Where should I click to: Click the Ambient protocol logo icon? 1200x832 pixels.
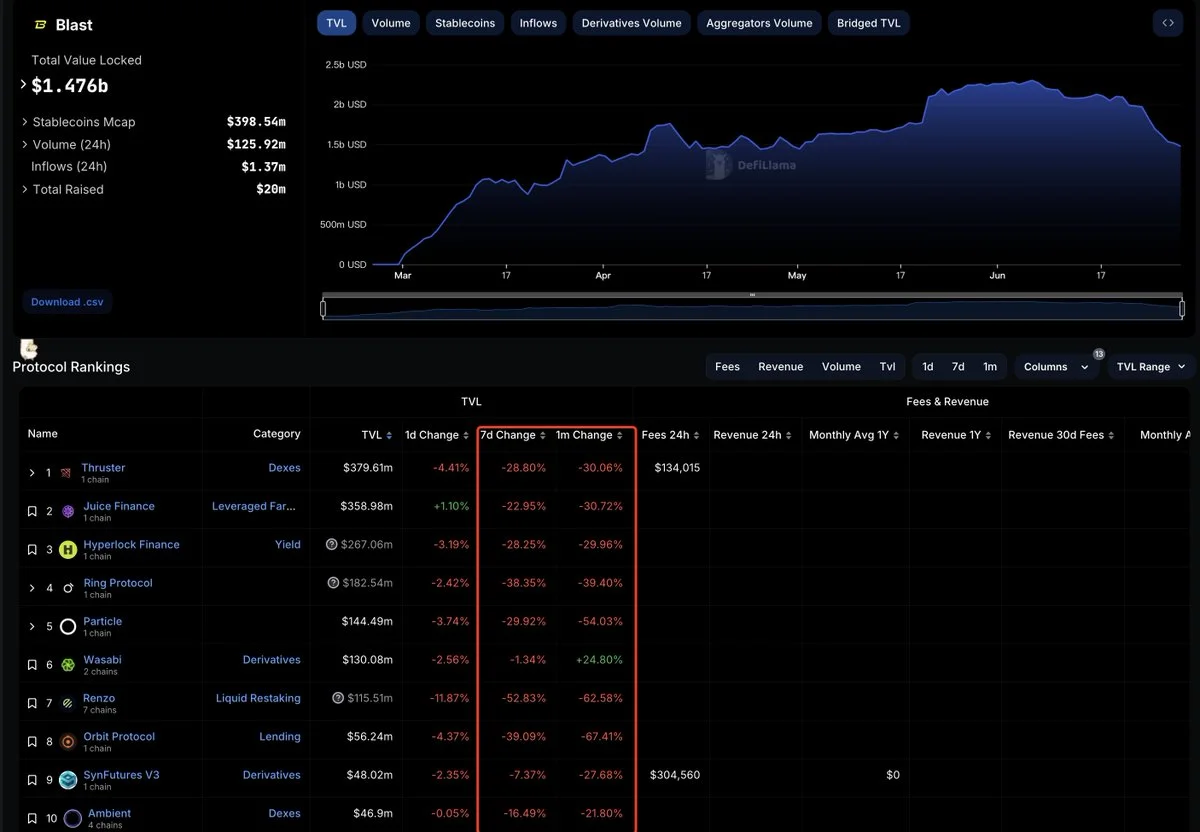pyautogui.click(x=72, y=819)
